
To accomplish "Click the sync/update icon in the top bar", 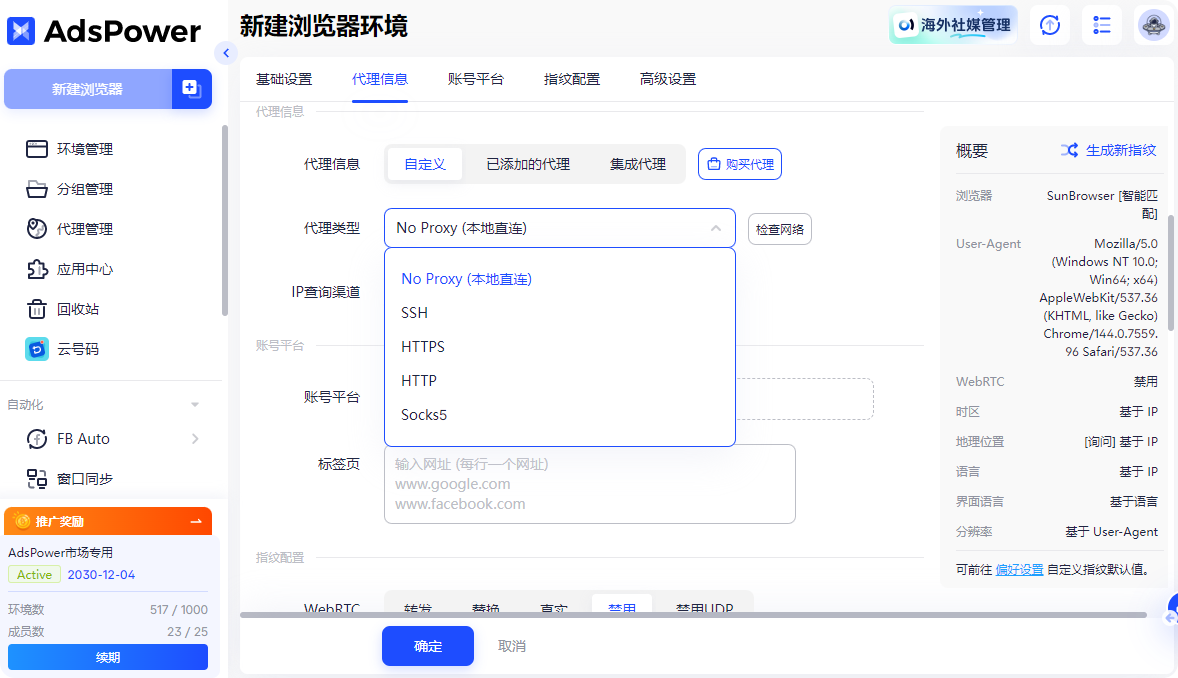I will [x=1049, y=25].
